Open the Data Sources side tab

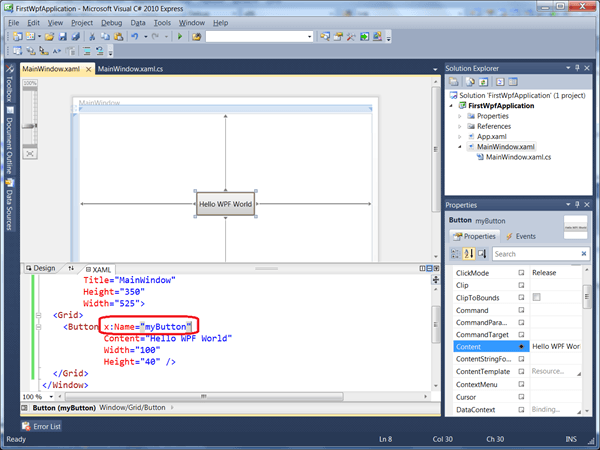click(10, 205)
